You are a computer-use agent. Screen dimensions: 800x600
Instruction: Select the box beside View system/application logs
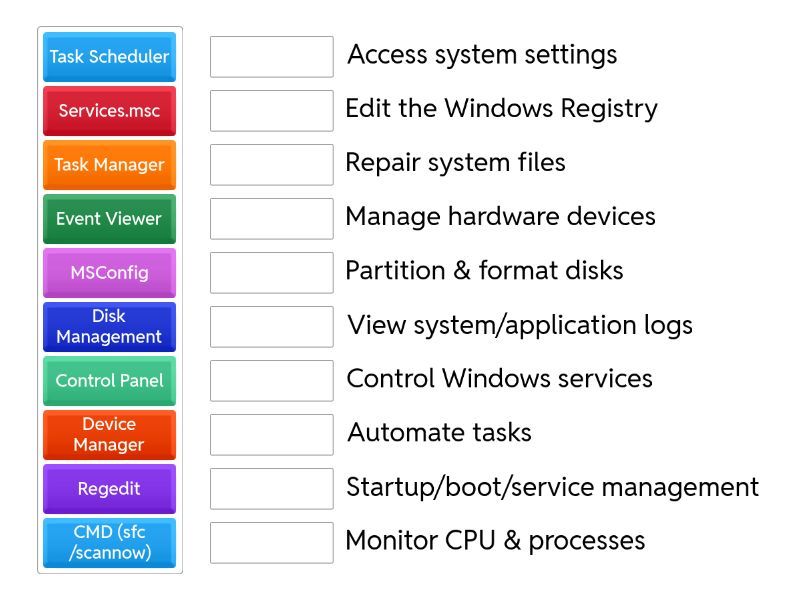click(271, 327)
